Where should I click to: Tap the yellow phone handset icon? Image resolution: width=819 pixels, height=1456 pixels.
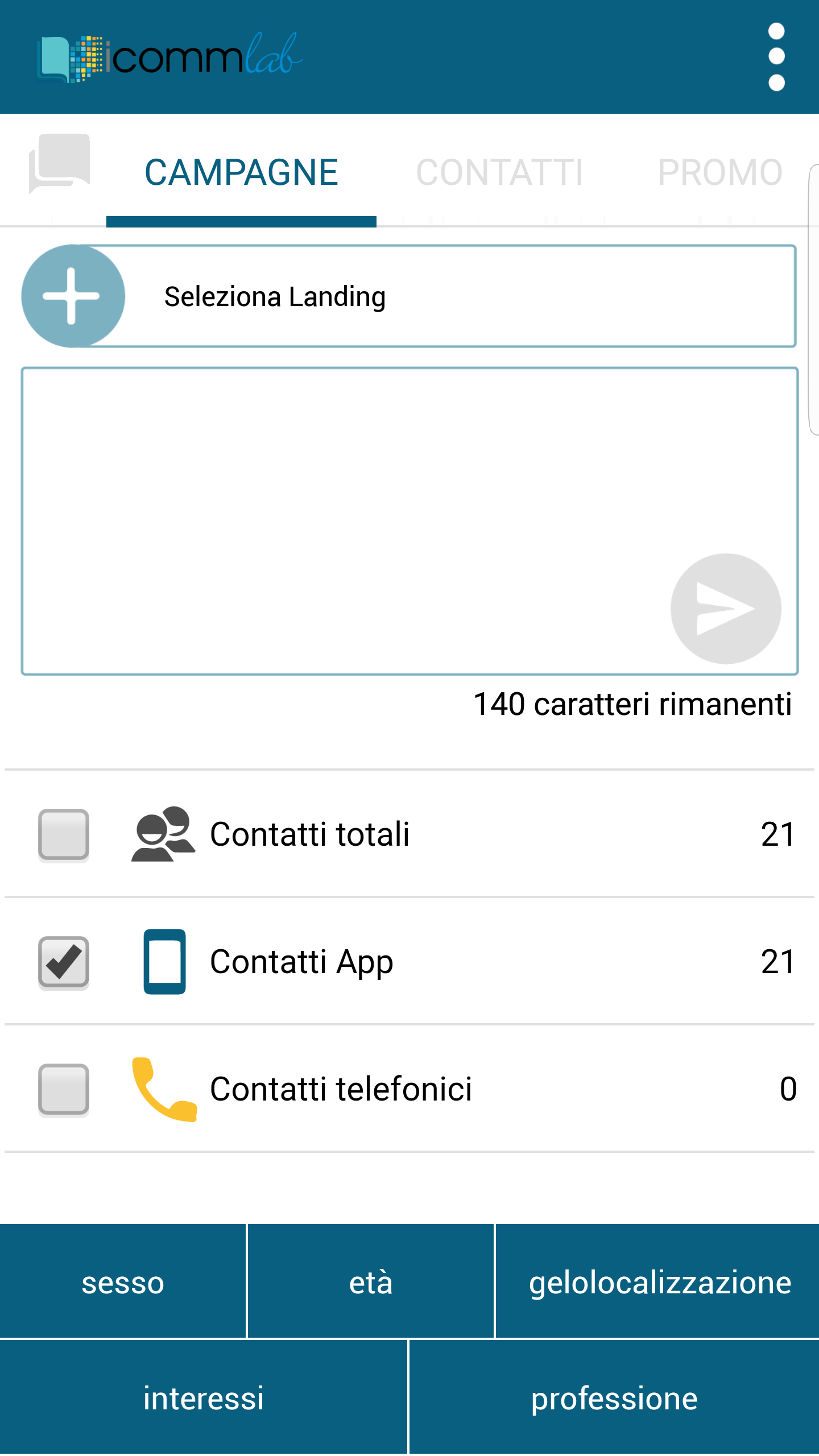tap(164, 1089)
